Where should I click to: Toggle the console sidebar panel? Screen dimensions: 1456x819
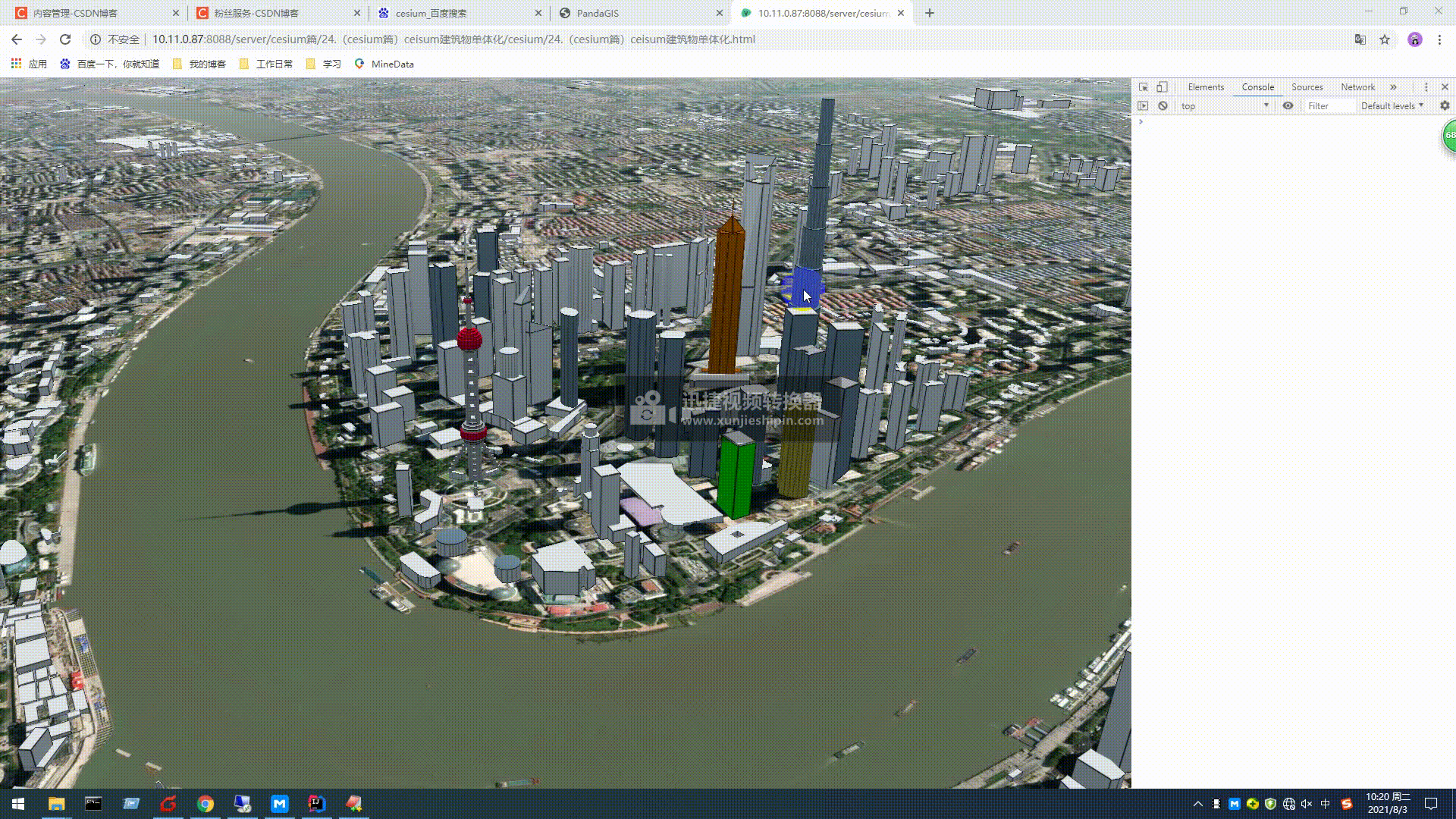coord(1143,106)
